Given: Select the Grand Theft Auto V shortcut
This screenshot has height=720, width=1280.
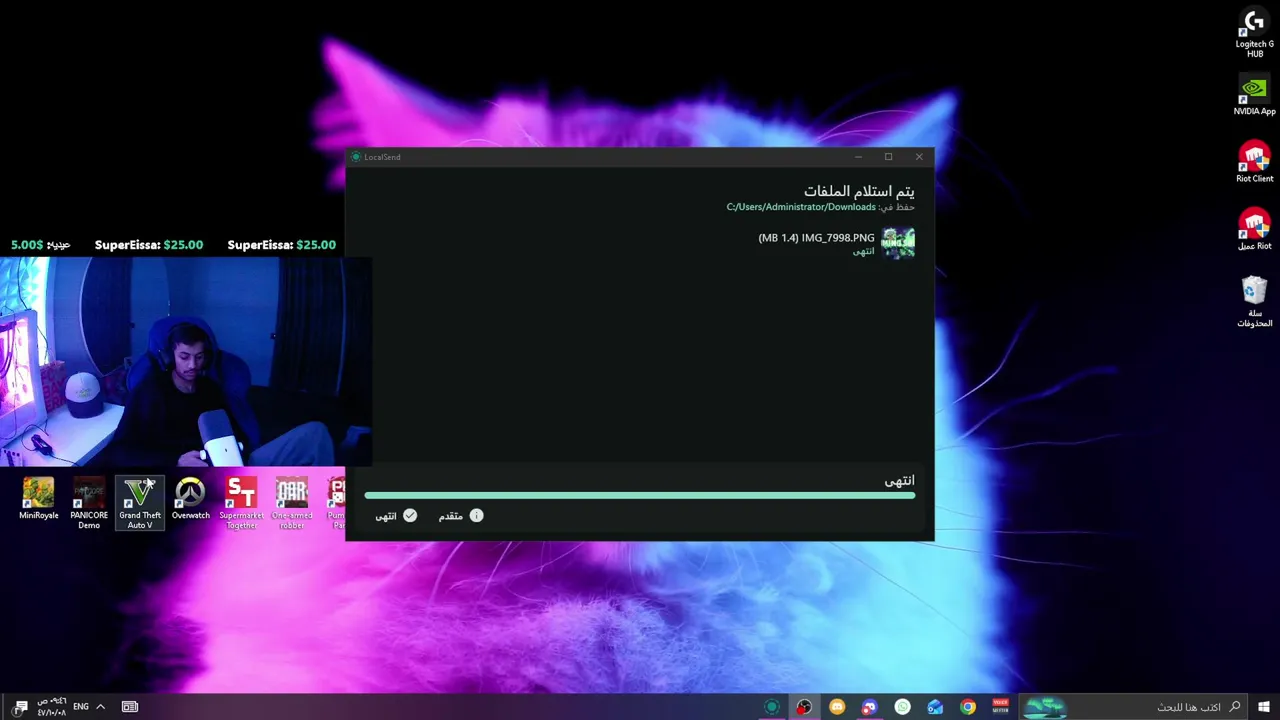Looking at the screenshot, I should [140, 503].
